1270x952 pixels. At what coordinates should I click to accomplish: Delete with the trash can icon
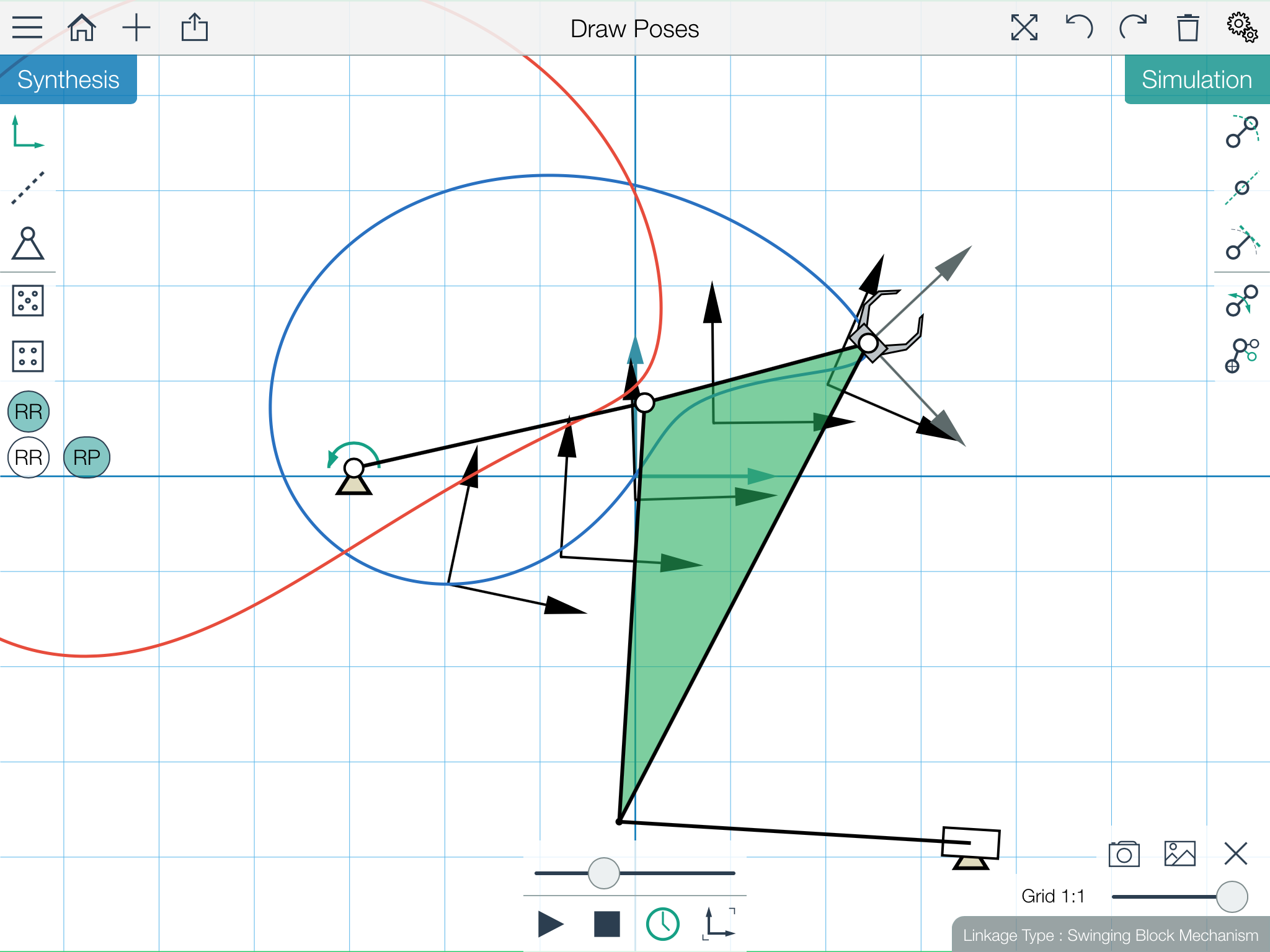pos(1188,28)
